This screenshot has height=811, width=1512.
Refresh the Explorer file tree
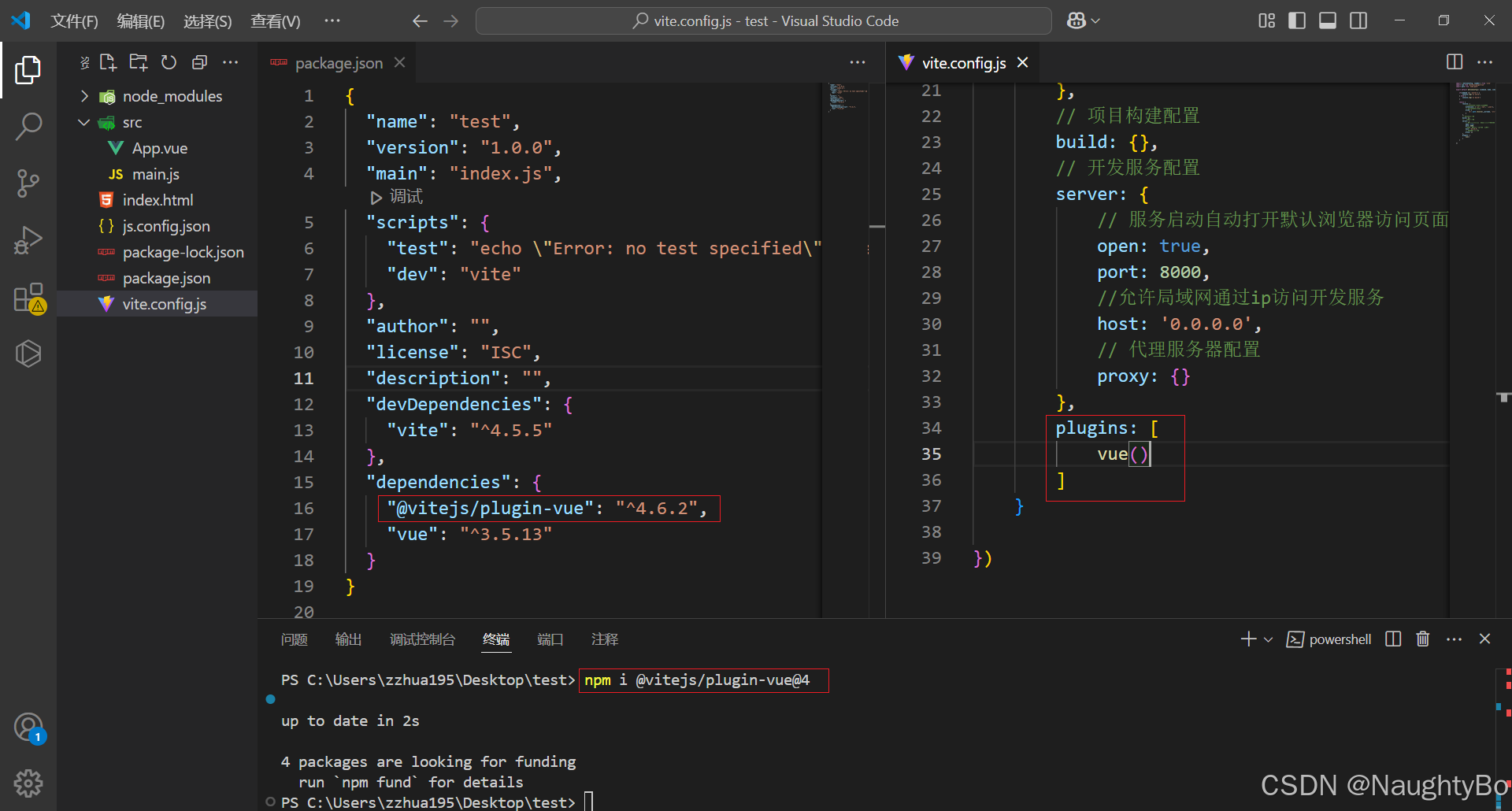pyautogui.click(x=169, y=62)
